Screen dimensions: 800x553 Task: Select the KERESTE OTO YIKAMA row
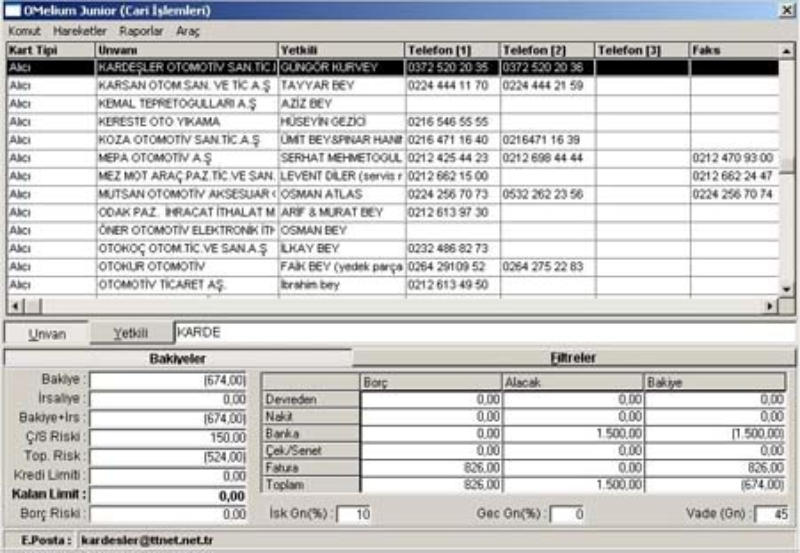393,121
